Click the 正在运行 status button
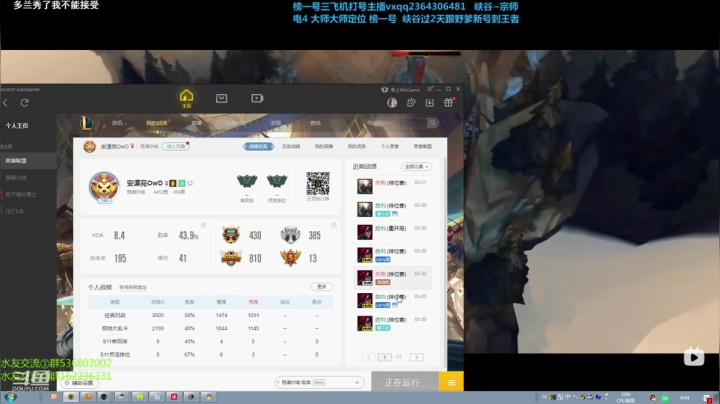The height and width of the screenshot is (404, 720). 405,382
